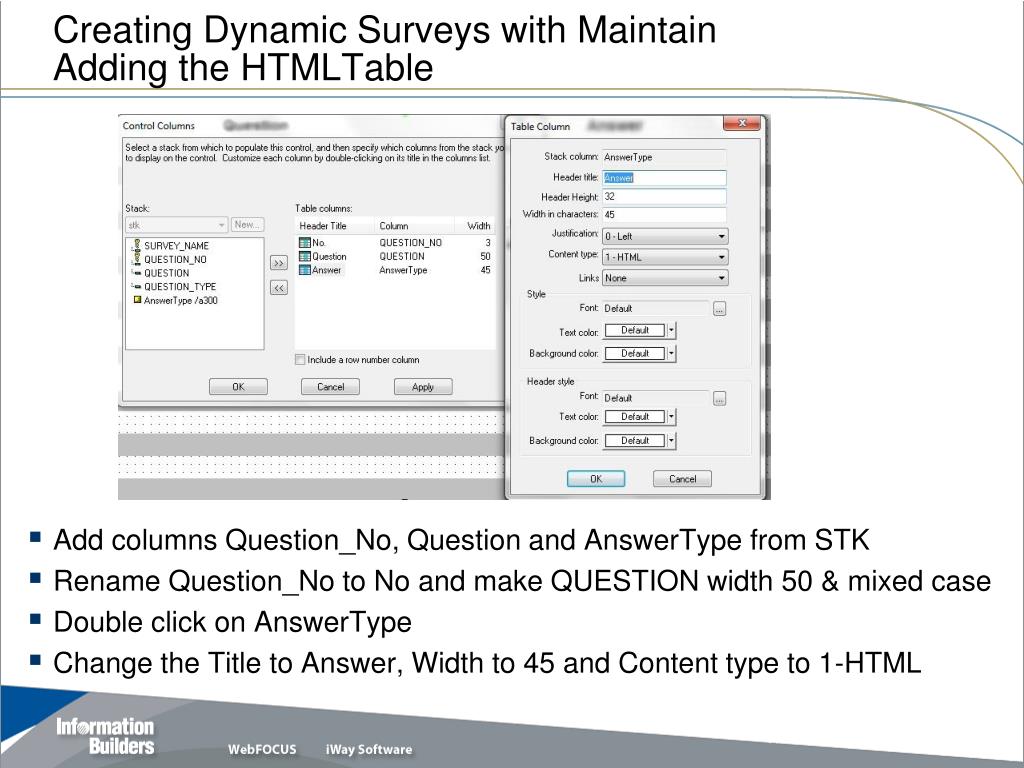Click the New... stack button

click(x=248, y=225)
